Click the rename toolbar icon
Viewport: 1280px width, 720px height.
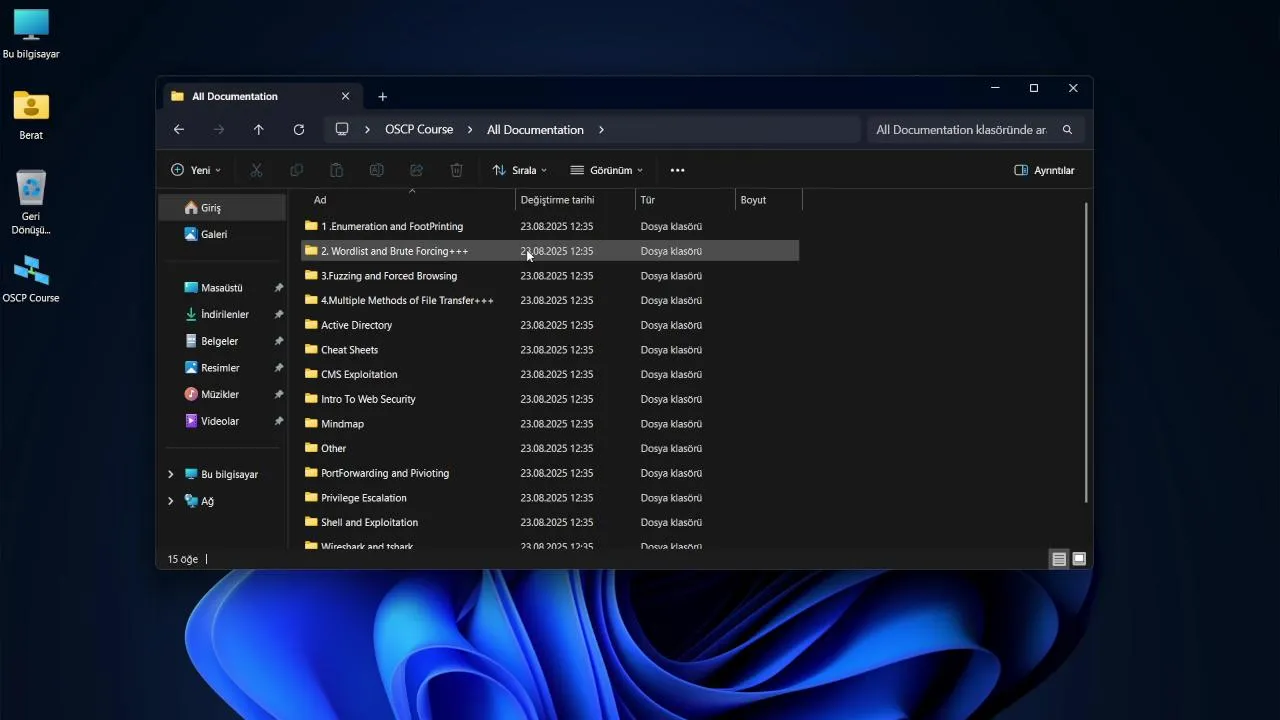(377, 170)
